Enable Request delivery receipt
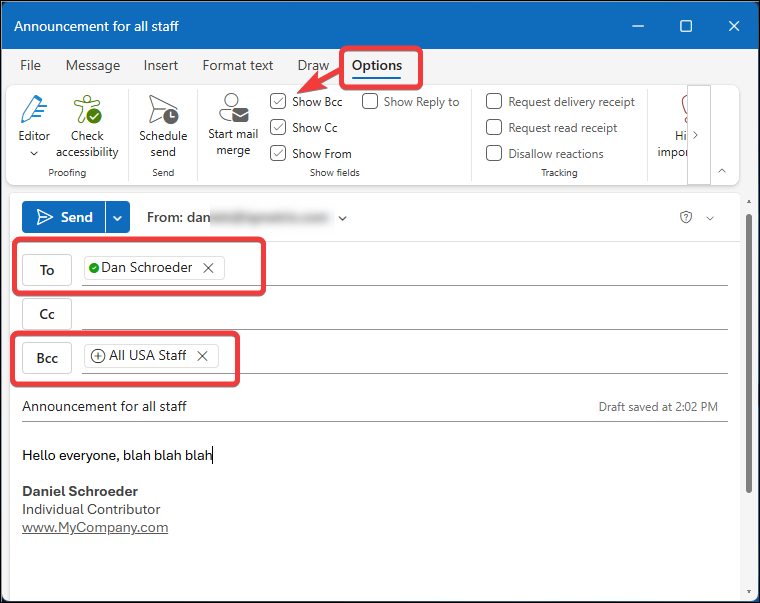This screenshot has height=603, width=760. click(494, 101)
